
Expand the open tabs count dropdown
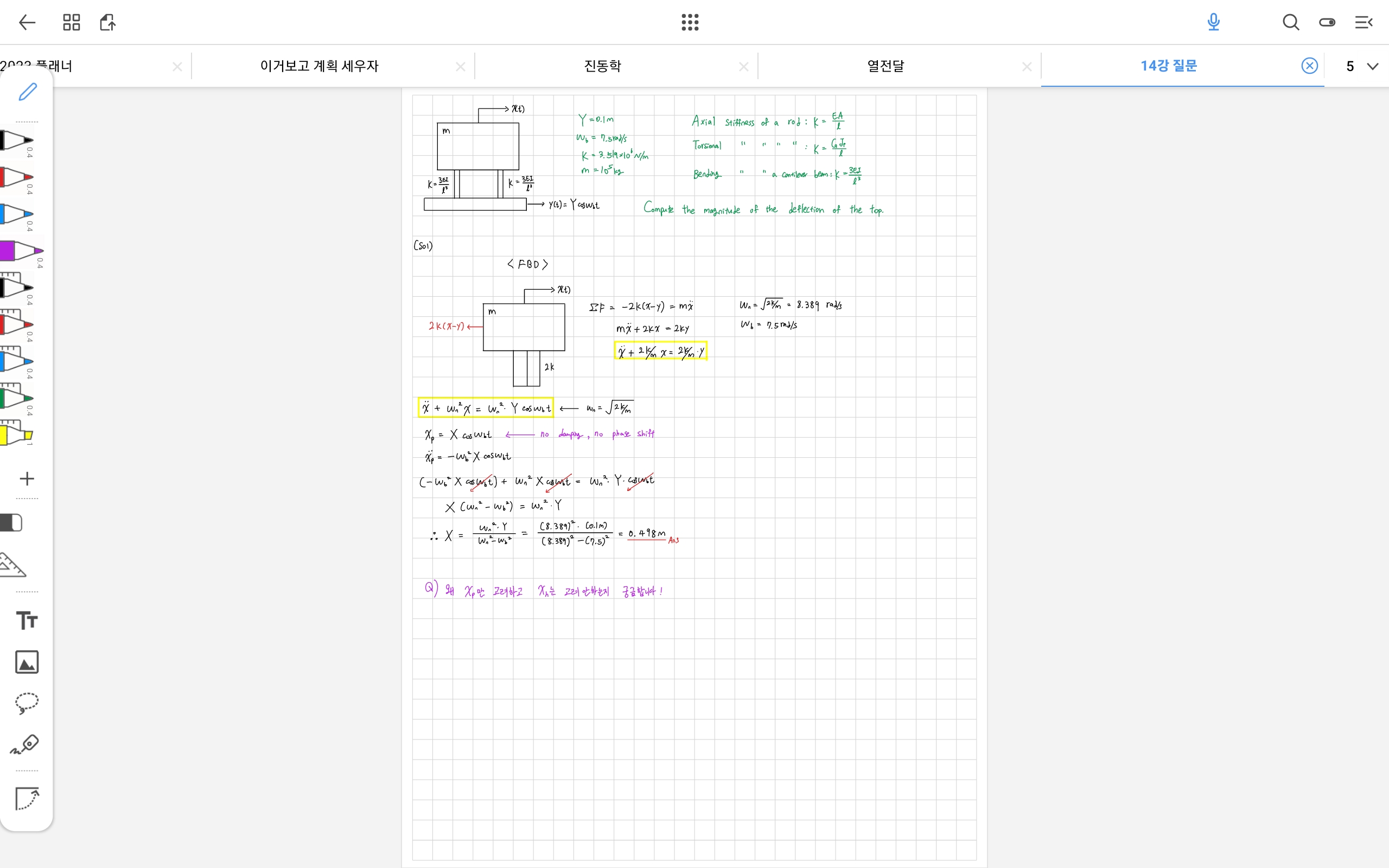coord(1361,66)
